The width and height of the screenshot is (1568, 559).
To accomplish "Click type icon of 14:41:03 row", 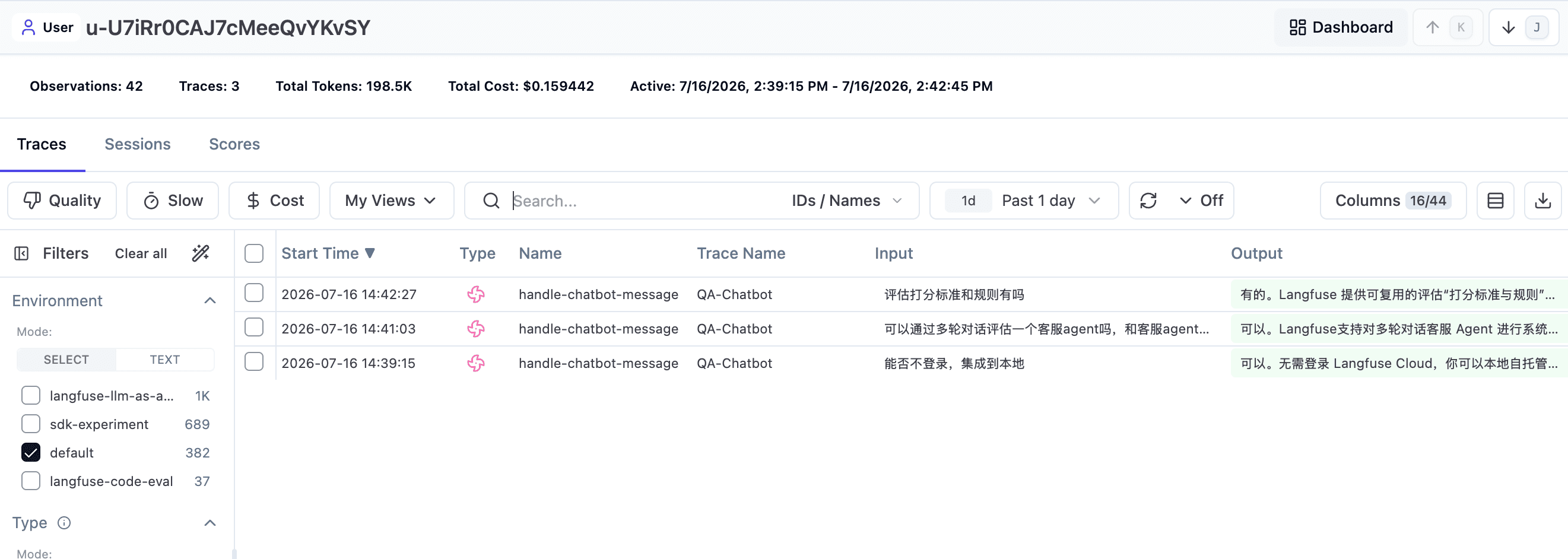I will tap(476, 329).
